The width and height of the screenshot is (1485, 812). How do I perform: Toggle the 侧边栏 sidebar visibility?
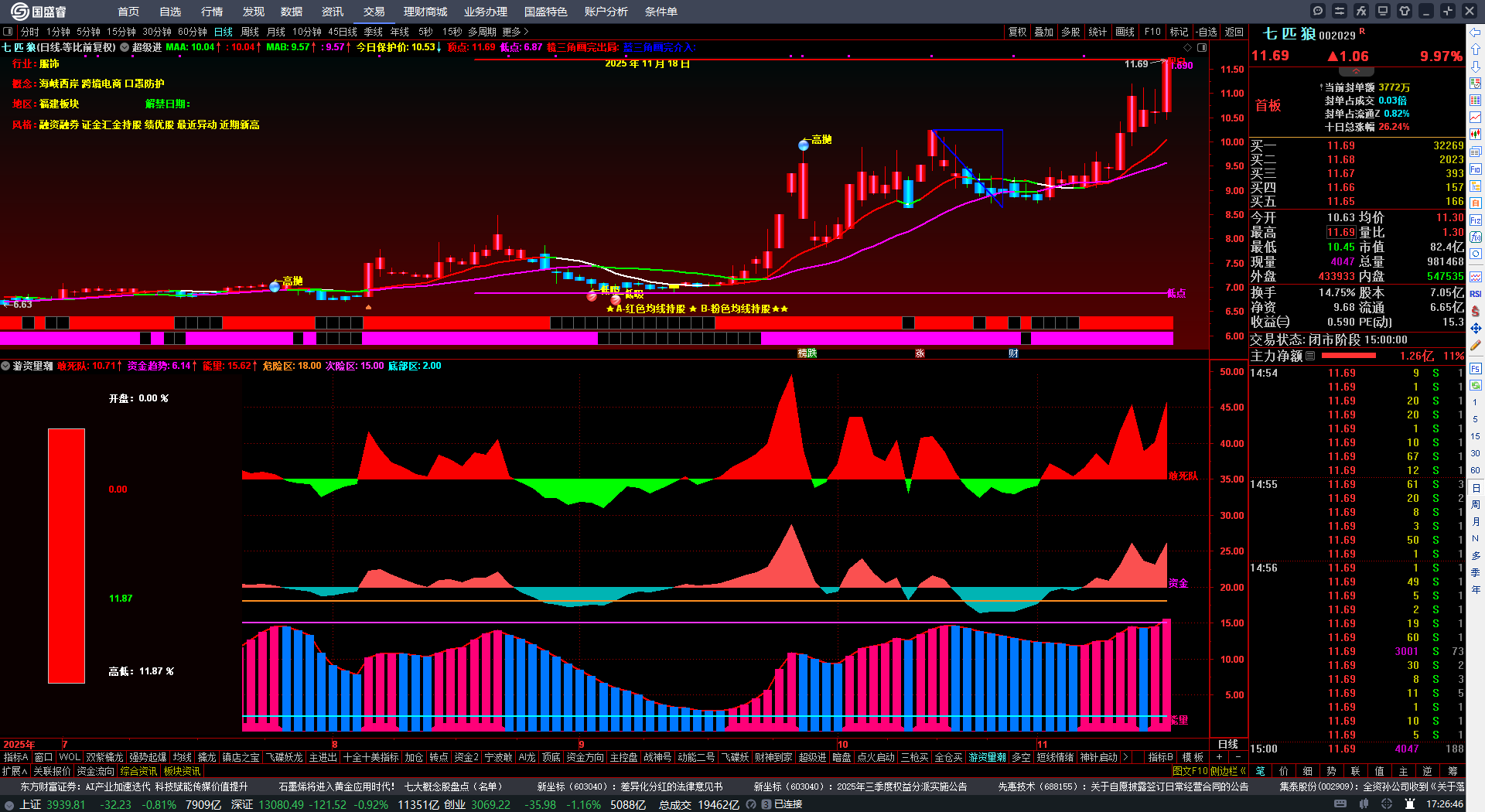coord(1227,771)
